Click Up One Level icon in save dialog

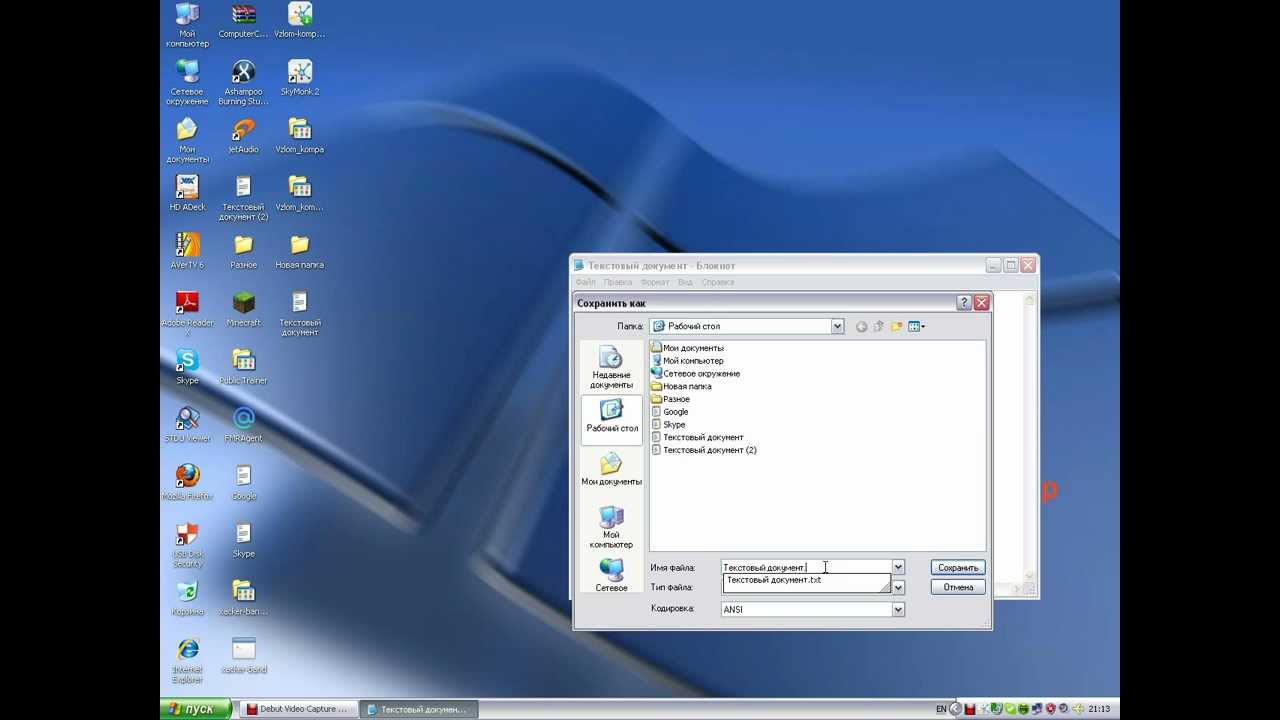[x=878, y=326]
